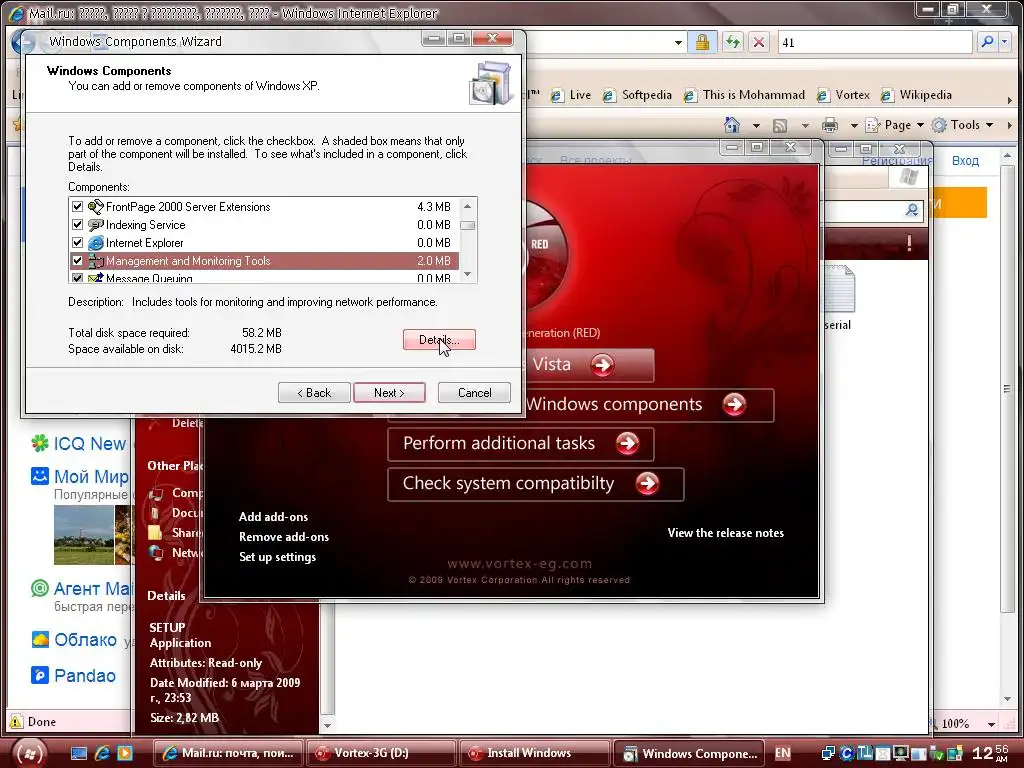
Task: Toggle the Message Queuing checkbox
Action: (77, 278)
